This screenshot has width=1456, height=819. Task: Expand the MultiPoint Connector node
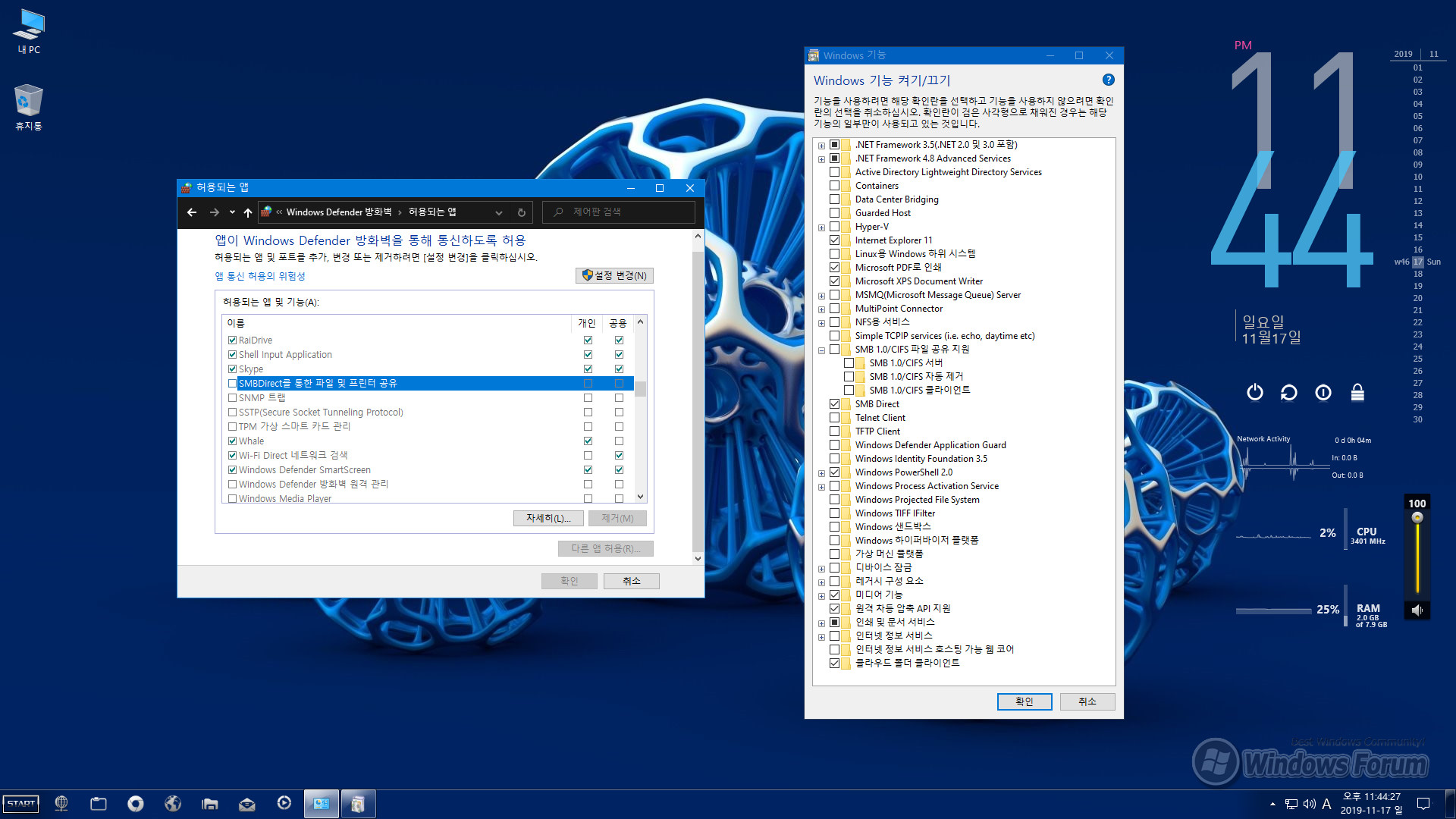(821, 309)
